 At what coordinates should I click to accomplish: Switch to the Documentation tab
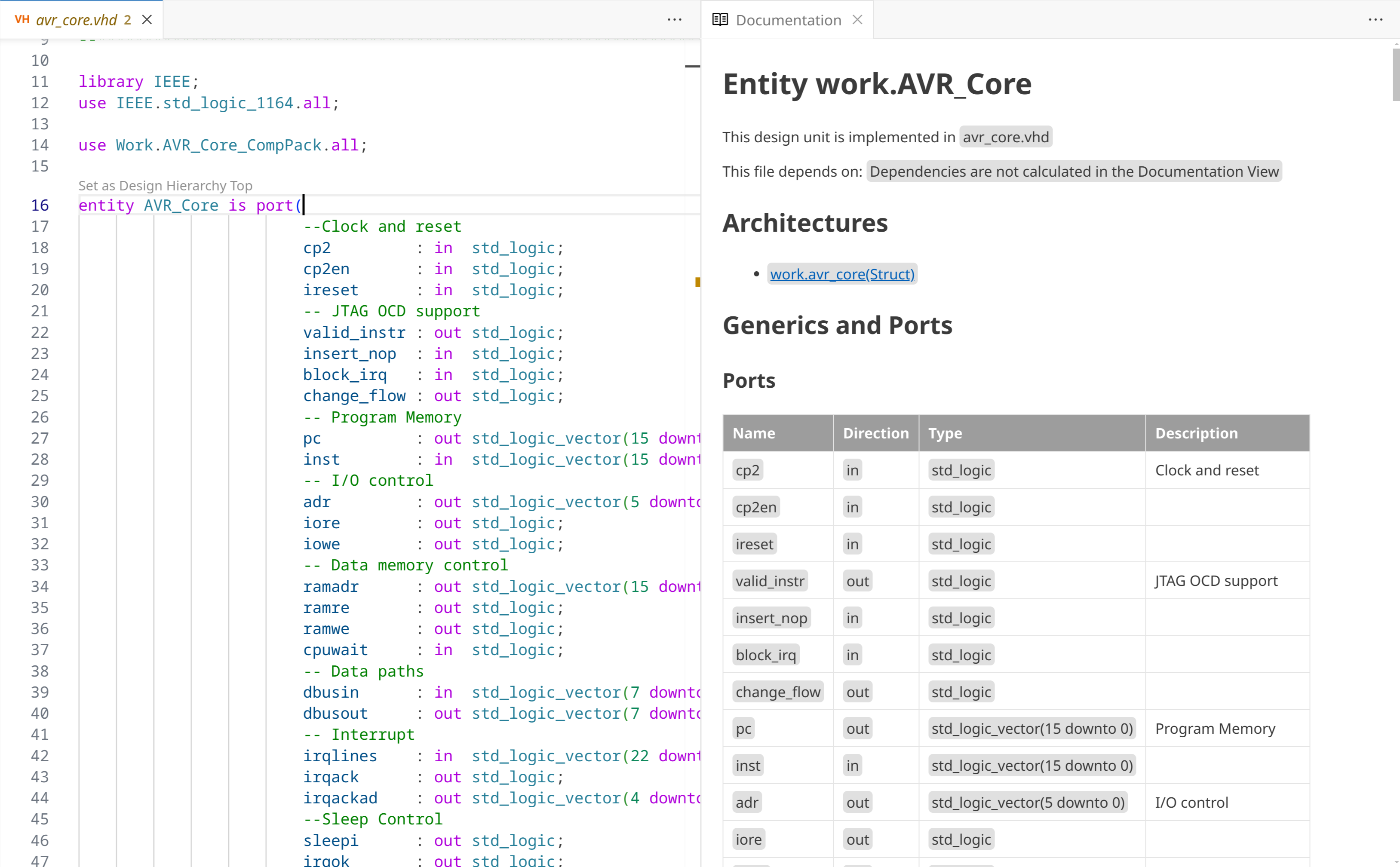point(788,20)
